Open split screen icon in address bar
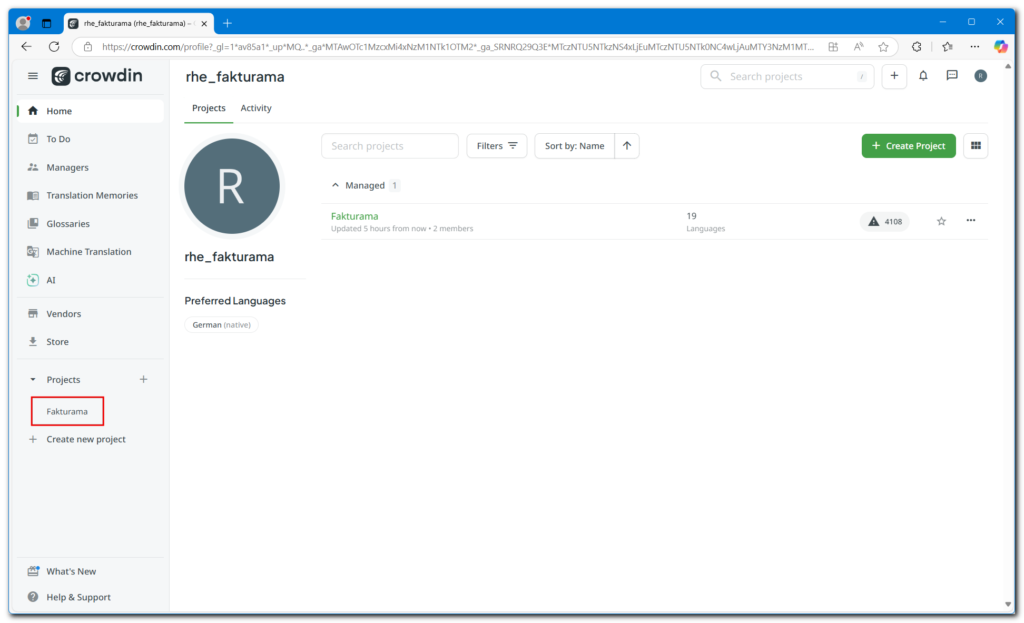 point(833,47)
